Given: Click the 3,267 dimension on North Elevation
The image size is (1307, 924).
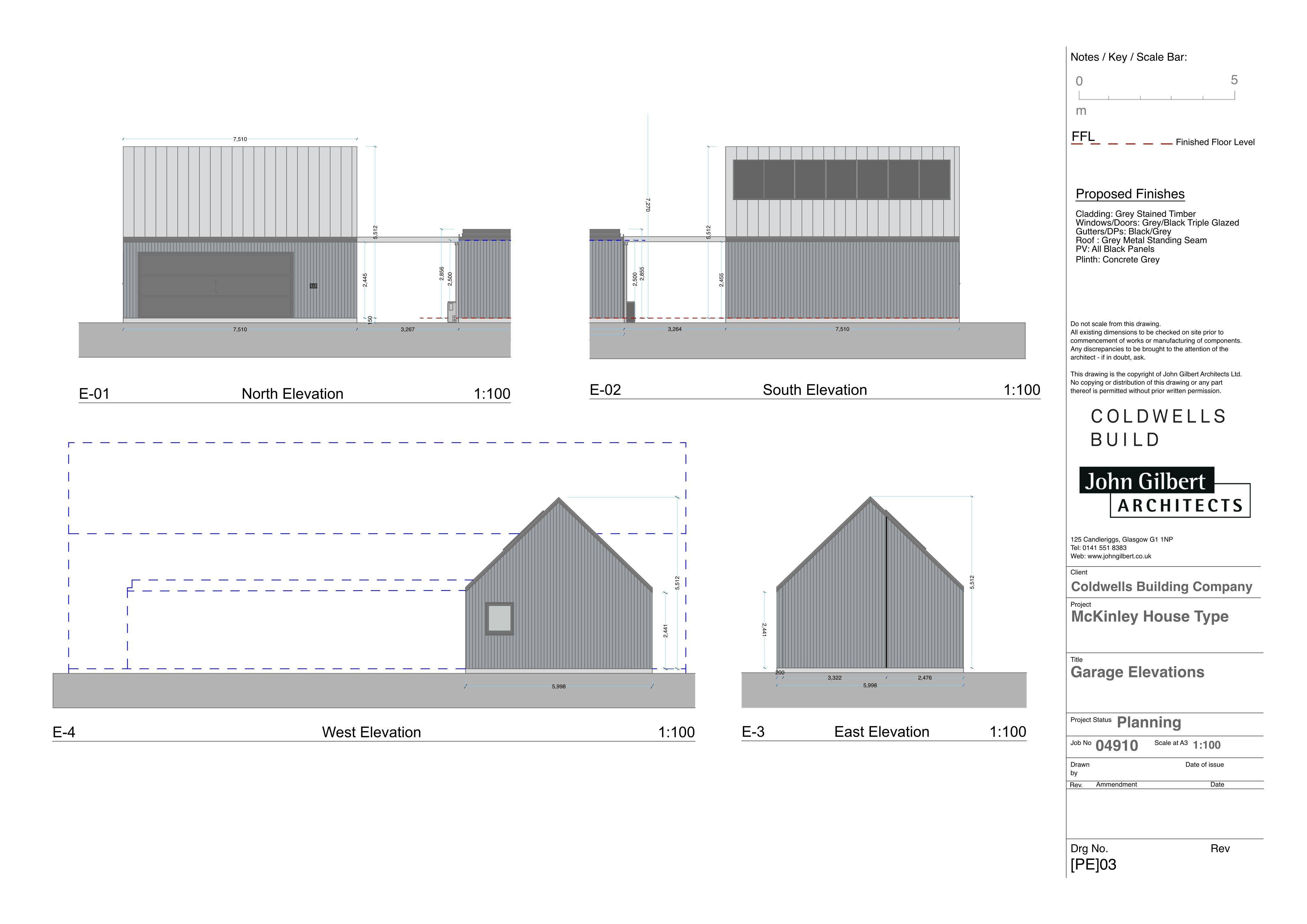Looking at the screenshot, I should [x=407, y=329].
